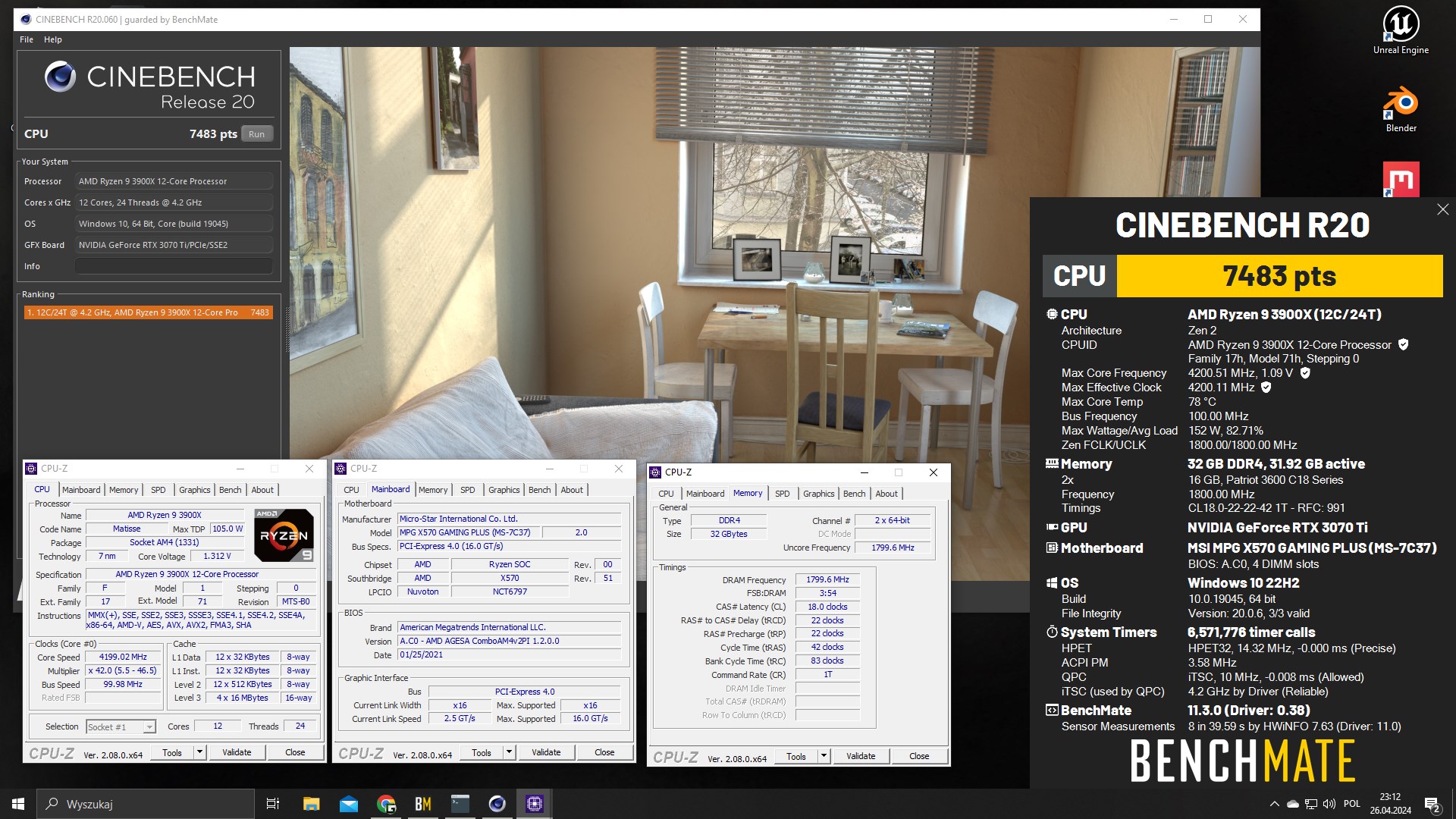Run the Cinebench CPU test
This screenshot has width=1456, height=819.
tap(257, 134)
